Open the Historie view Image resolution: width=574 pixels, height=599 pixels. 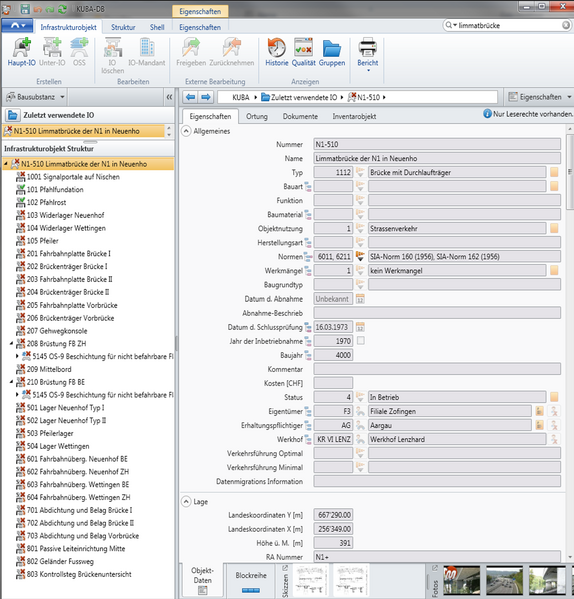coord(276,52)
